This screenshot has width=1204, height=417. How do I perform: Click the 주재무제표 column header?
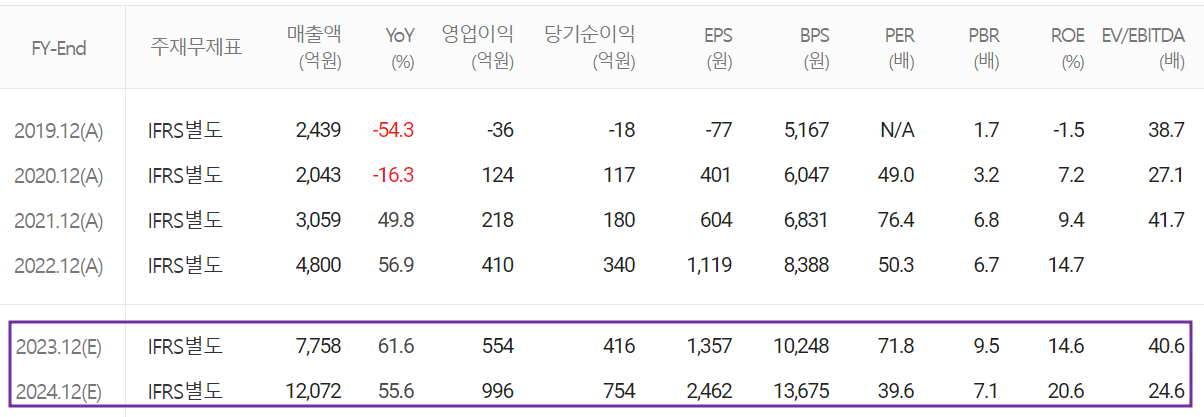(196, 47)
